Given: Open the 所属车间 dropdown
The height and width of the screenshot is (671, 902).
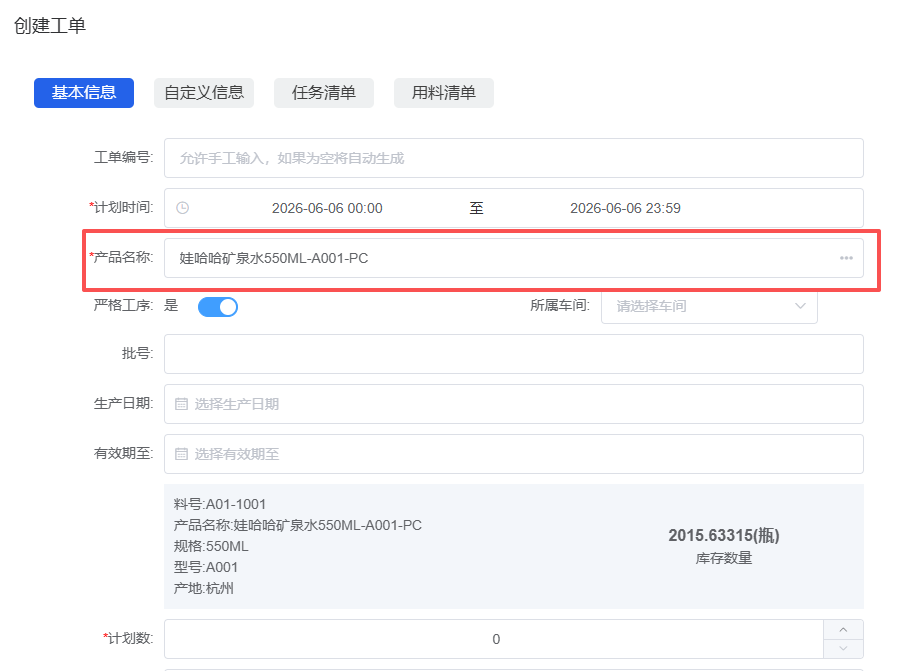Looking at the screenshot, I should pos(709,306).
